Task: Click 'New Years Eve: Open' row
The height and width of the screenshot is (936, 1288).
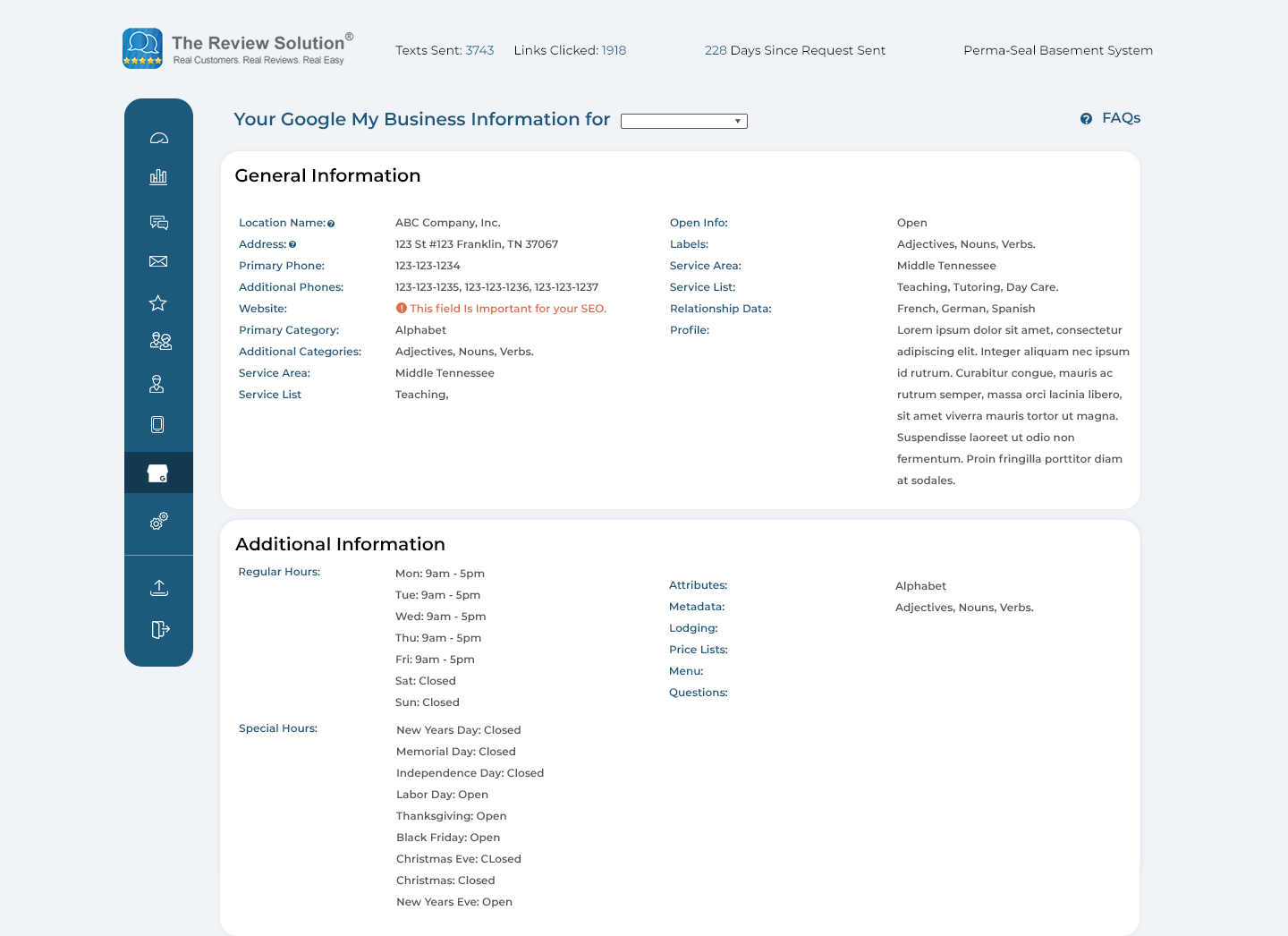Action: click(x=454, y=902)
